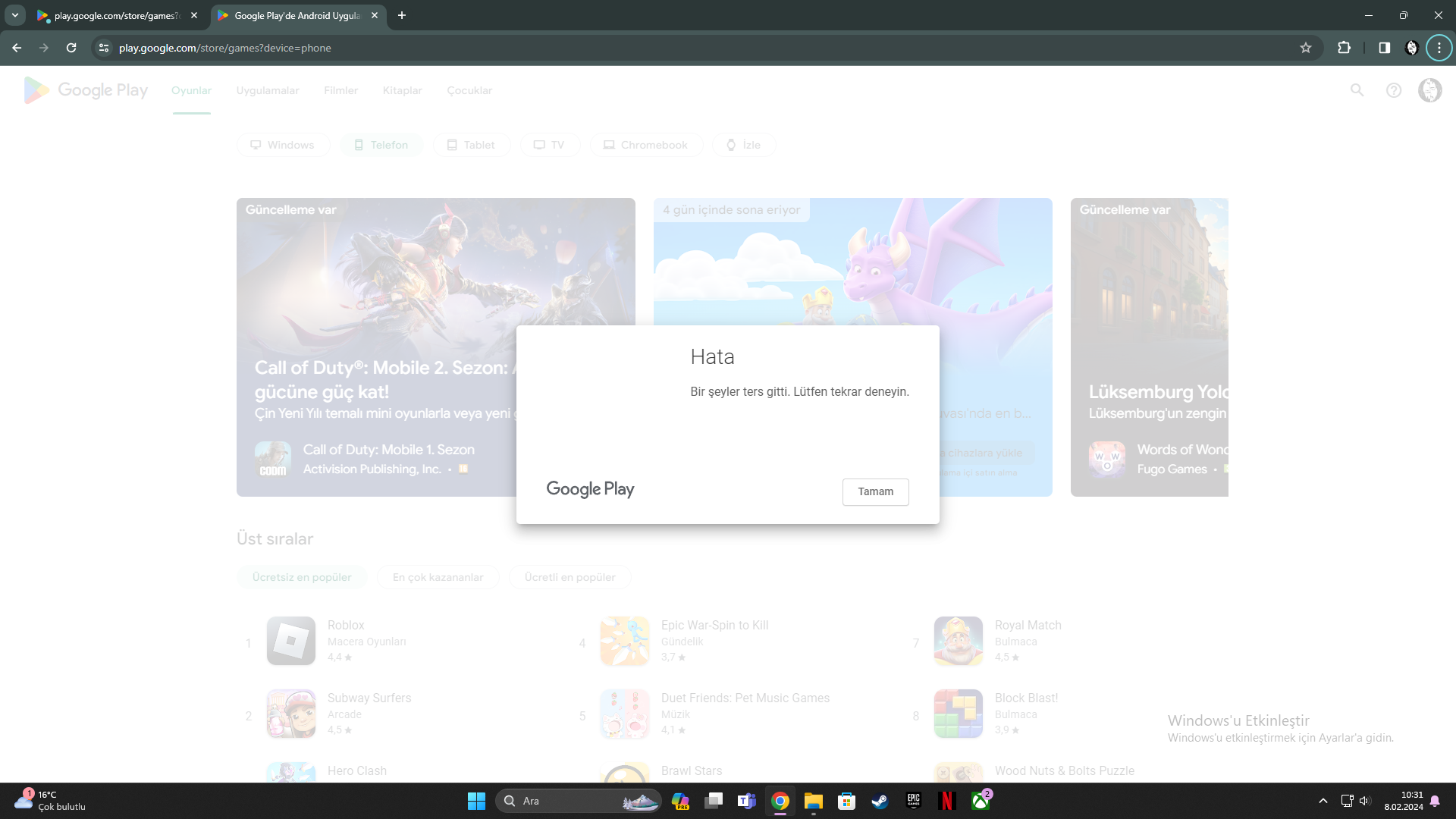Viewport: 1456px width, 819px height.
Task: Select the Chromebook device filter chip
Action: pos(645,145)
